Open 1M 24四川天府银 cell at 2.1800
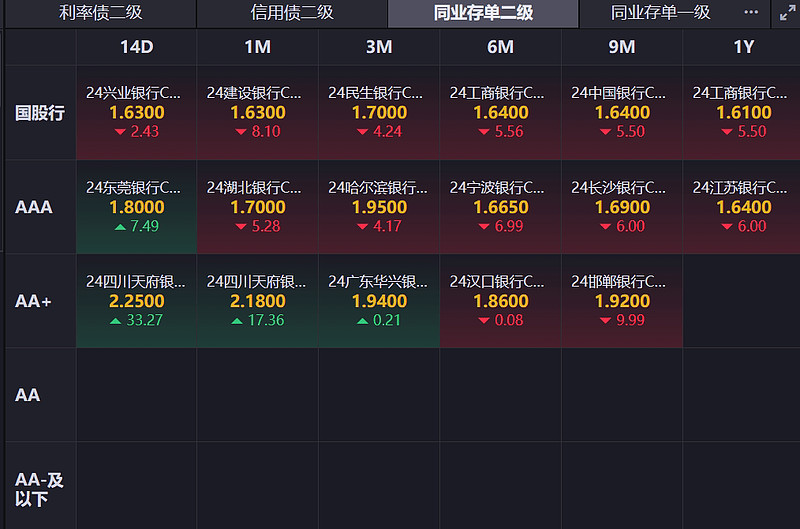The width and height of the screenshot is (800, 529). tap(258, 301)
